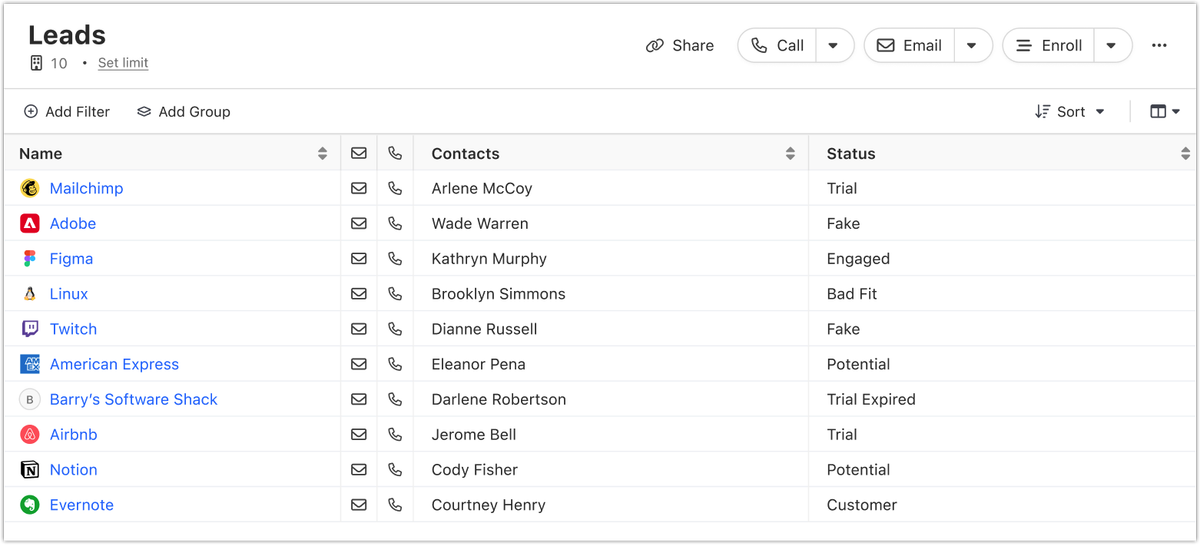Screen dimensions: 1200x549
Task: Click the Call button
Action: click(x=777, y=45)
